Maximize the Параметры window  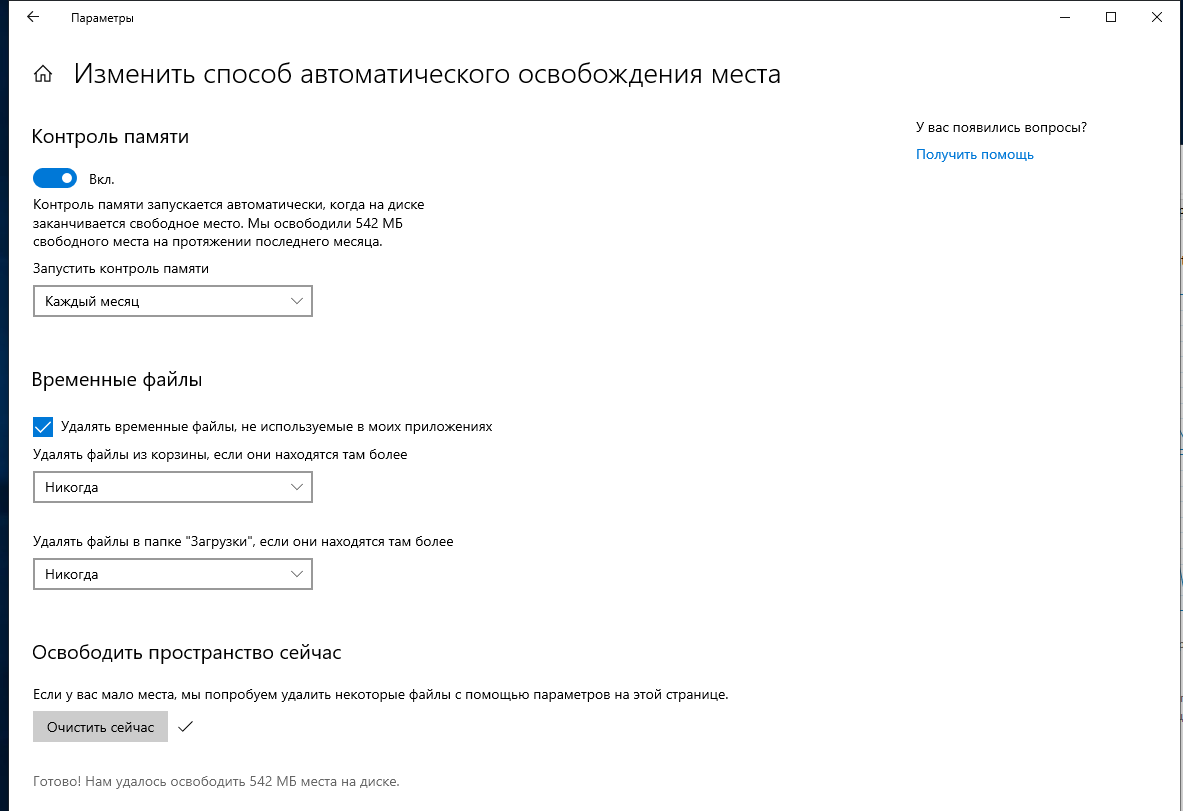pyautogui.click(x=1111, y=17)
